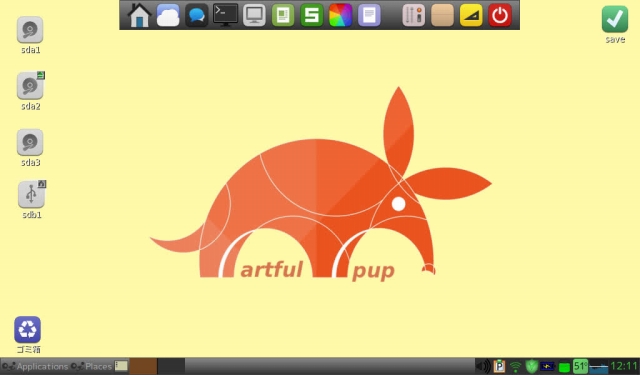Open the sda2 drive icon
The width and height of the screenshot is (640, 375).
click(30, 86)
